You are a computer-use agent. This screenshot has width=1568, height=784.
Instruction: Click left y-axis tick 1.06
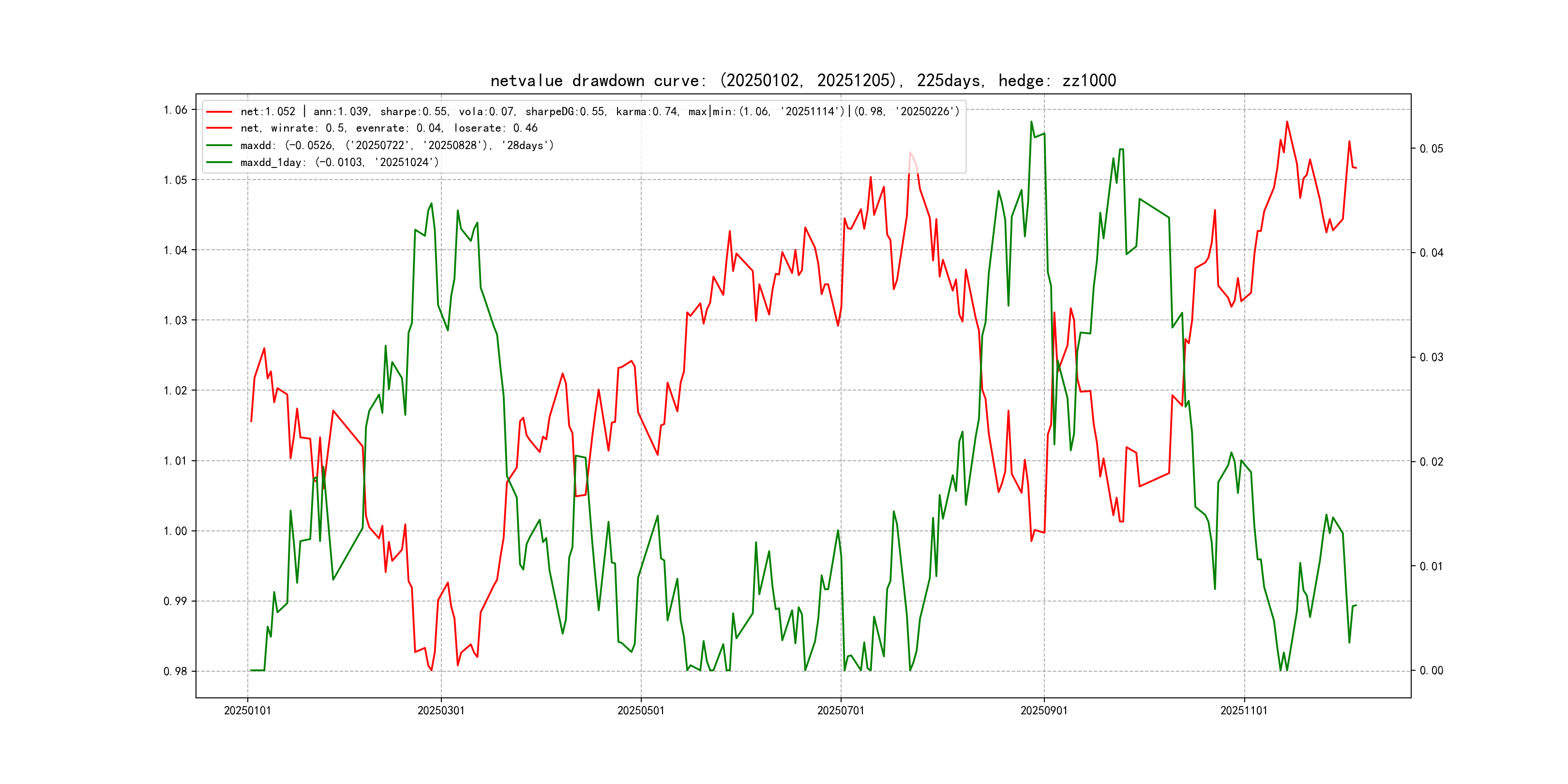point(175,110)
